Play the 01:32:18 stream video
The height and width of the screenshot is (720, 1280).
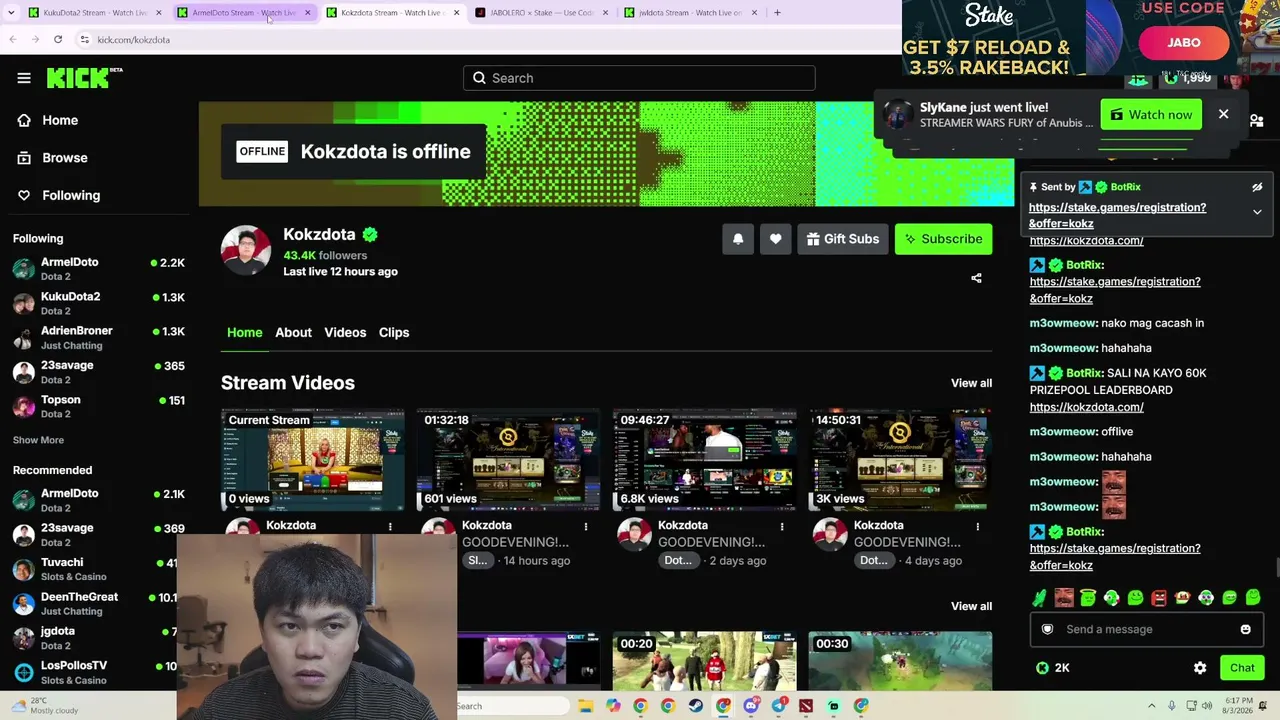coord(508,460)
